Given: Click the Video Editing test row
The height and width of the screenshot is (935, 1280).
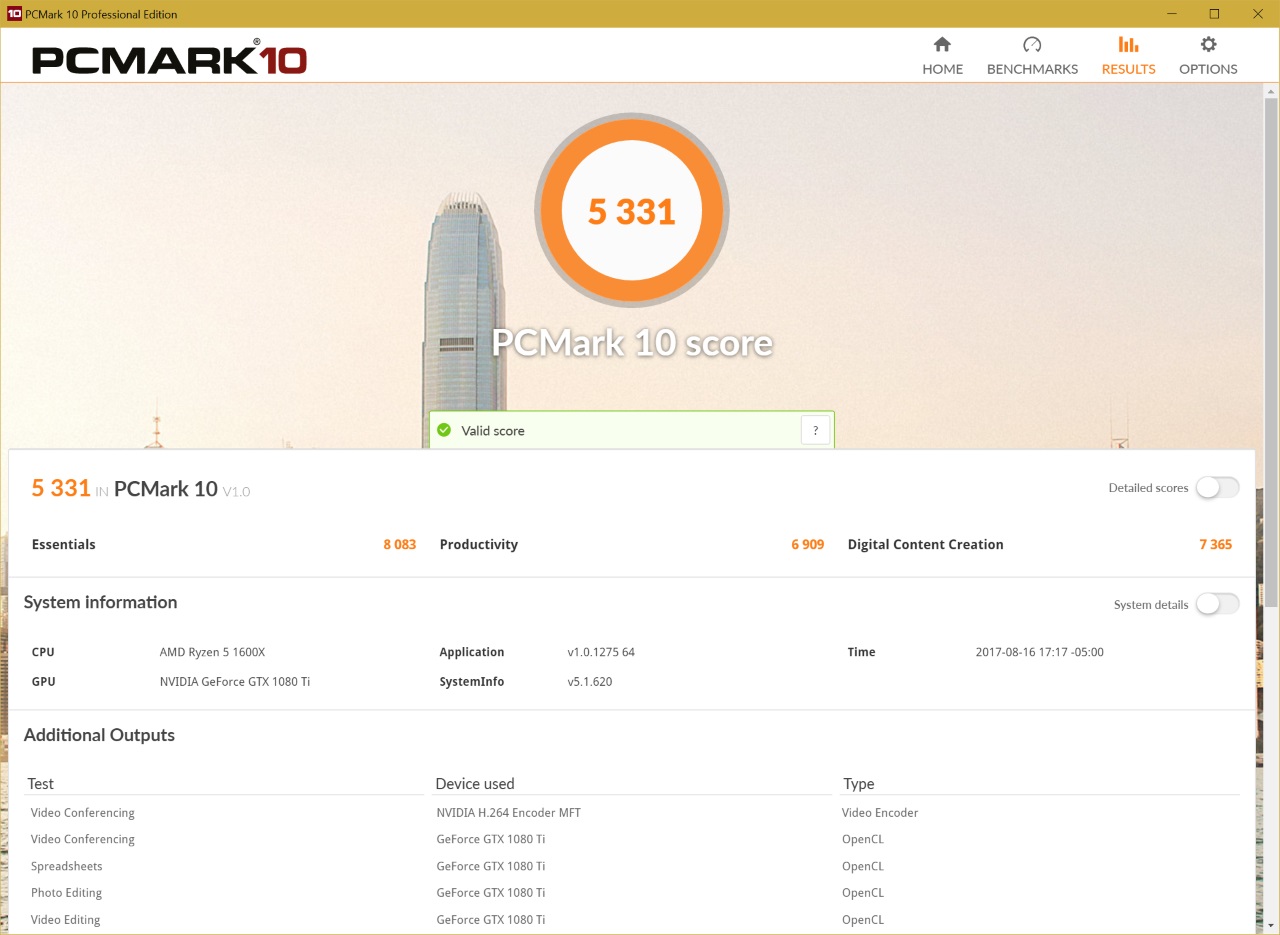Looking at the screenshot, I should pyautogui.click(x=66, y=920).
